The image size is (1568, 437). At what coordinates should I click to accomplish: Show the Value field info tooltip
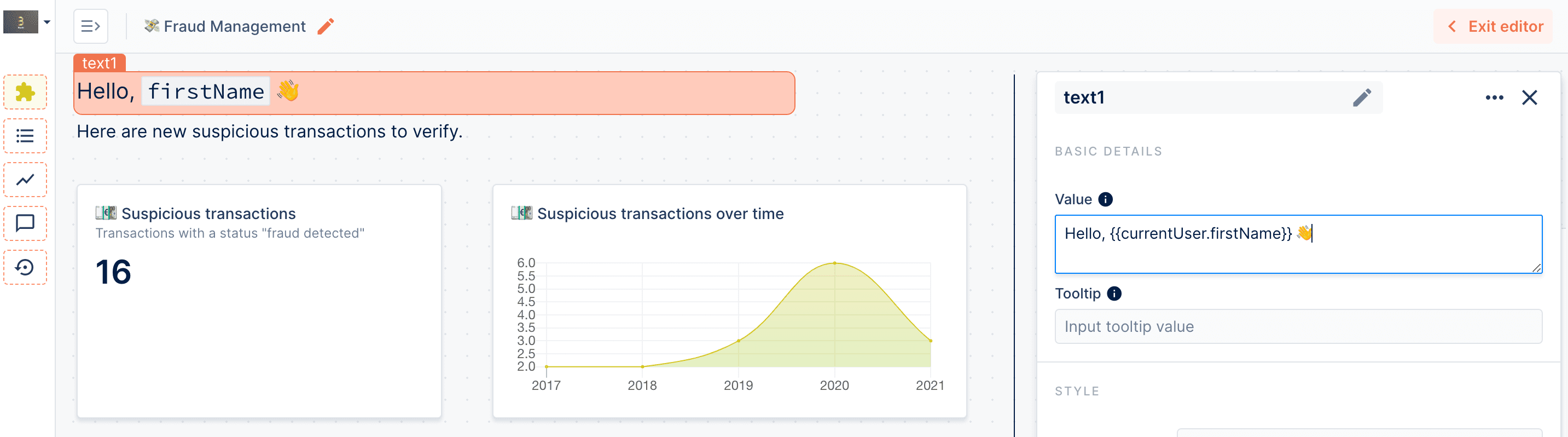(1105, 199)
